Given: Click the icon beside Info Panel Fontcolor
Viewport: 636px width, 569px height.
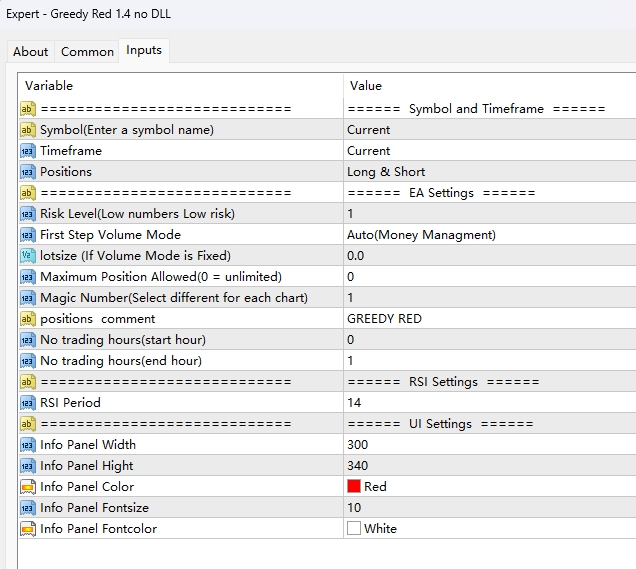Looking at the screenshot, I should 28,529.
